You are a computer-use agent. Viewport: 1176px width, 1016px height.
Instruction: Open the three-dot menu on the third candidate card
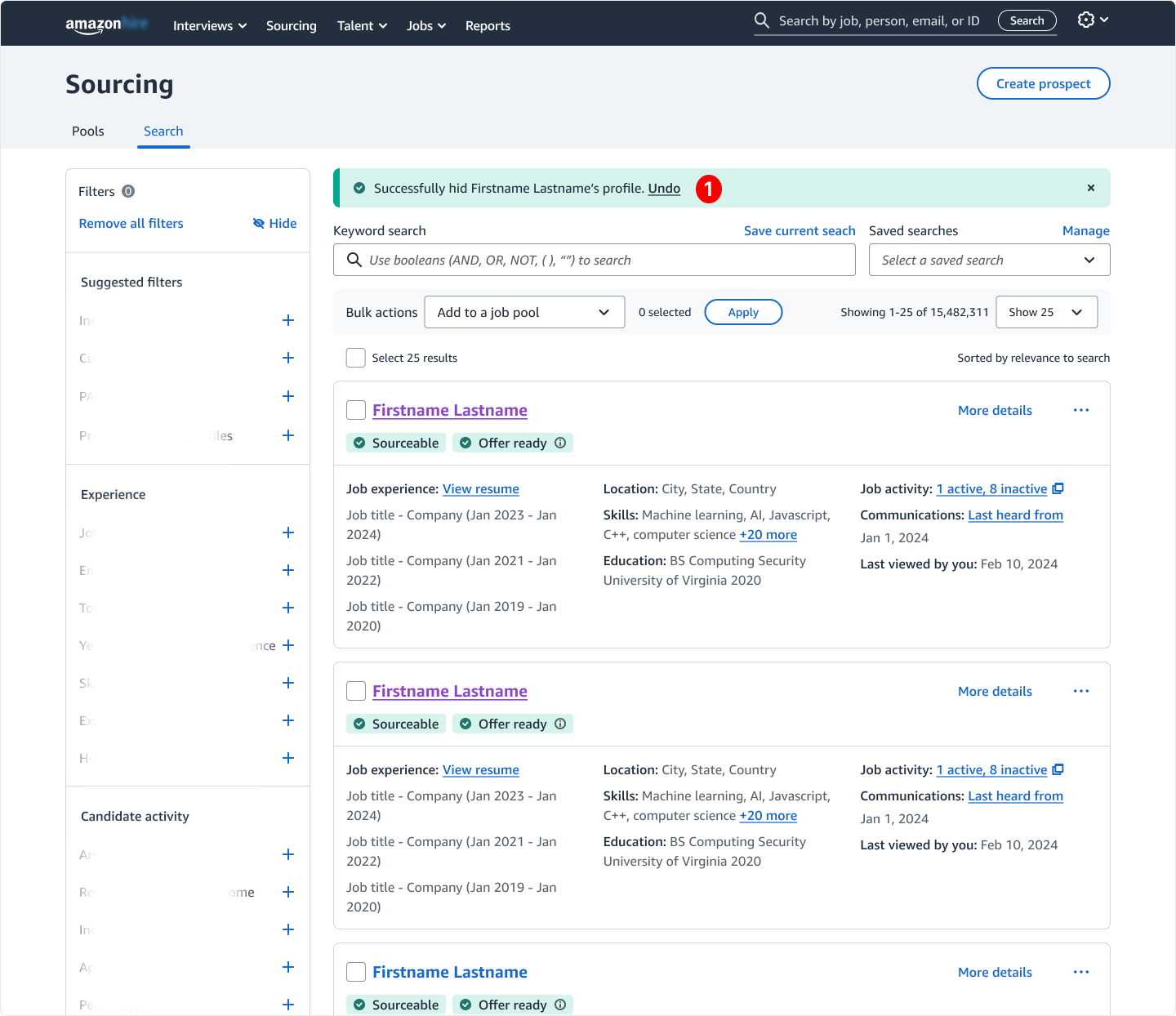tap(1081, 972)
